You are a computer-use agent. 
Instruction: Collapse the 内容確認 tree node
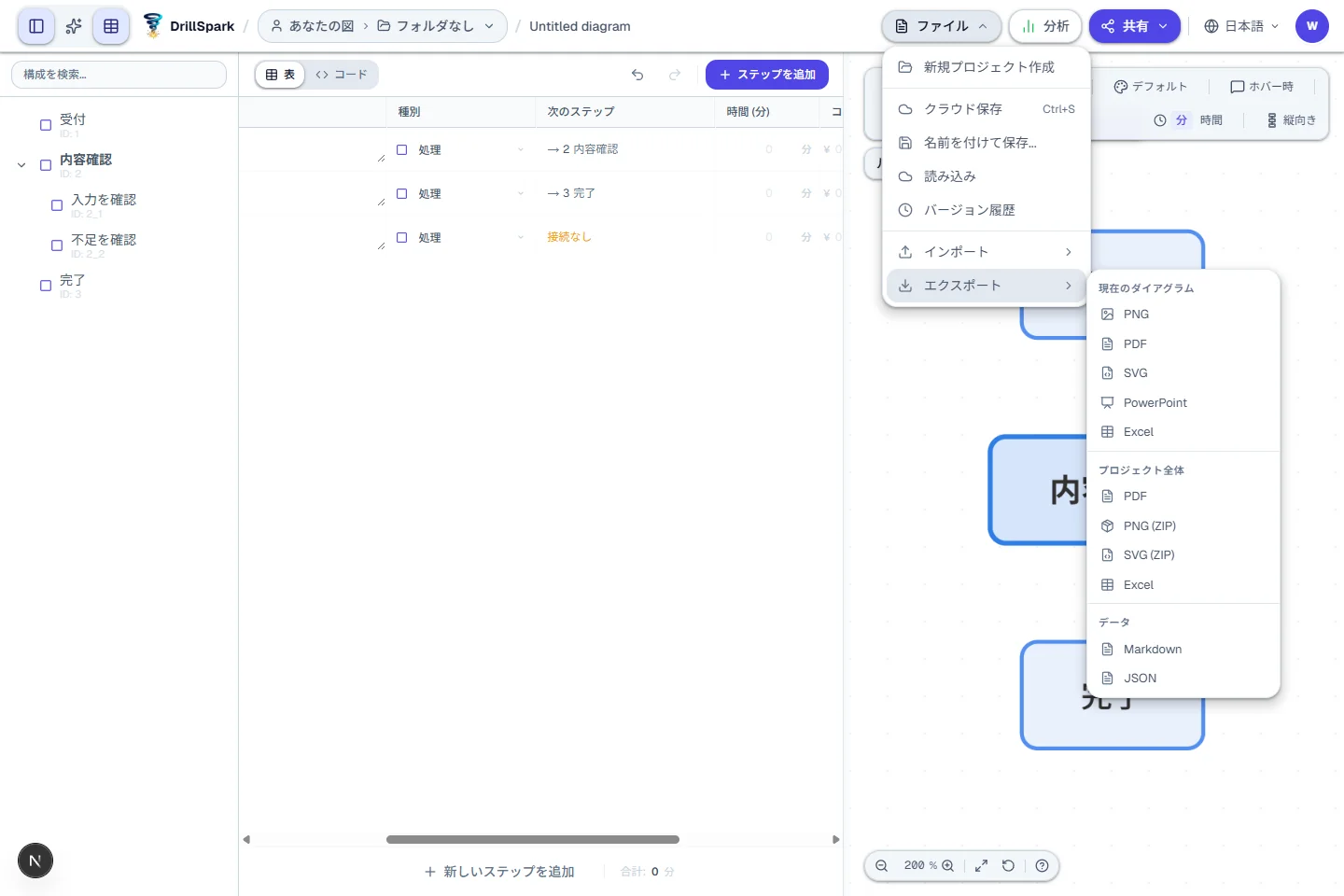point(21,165)
